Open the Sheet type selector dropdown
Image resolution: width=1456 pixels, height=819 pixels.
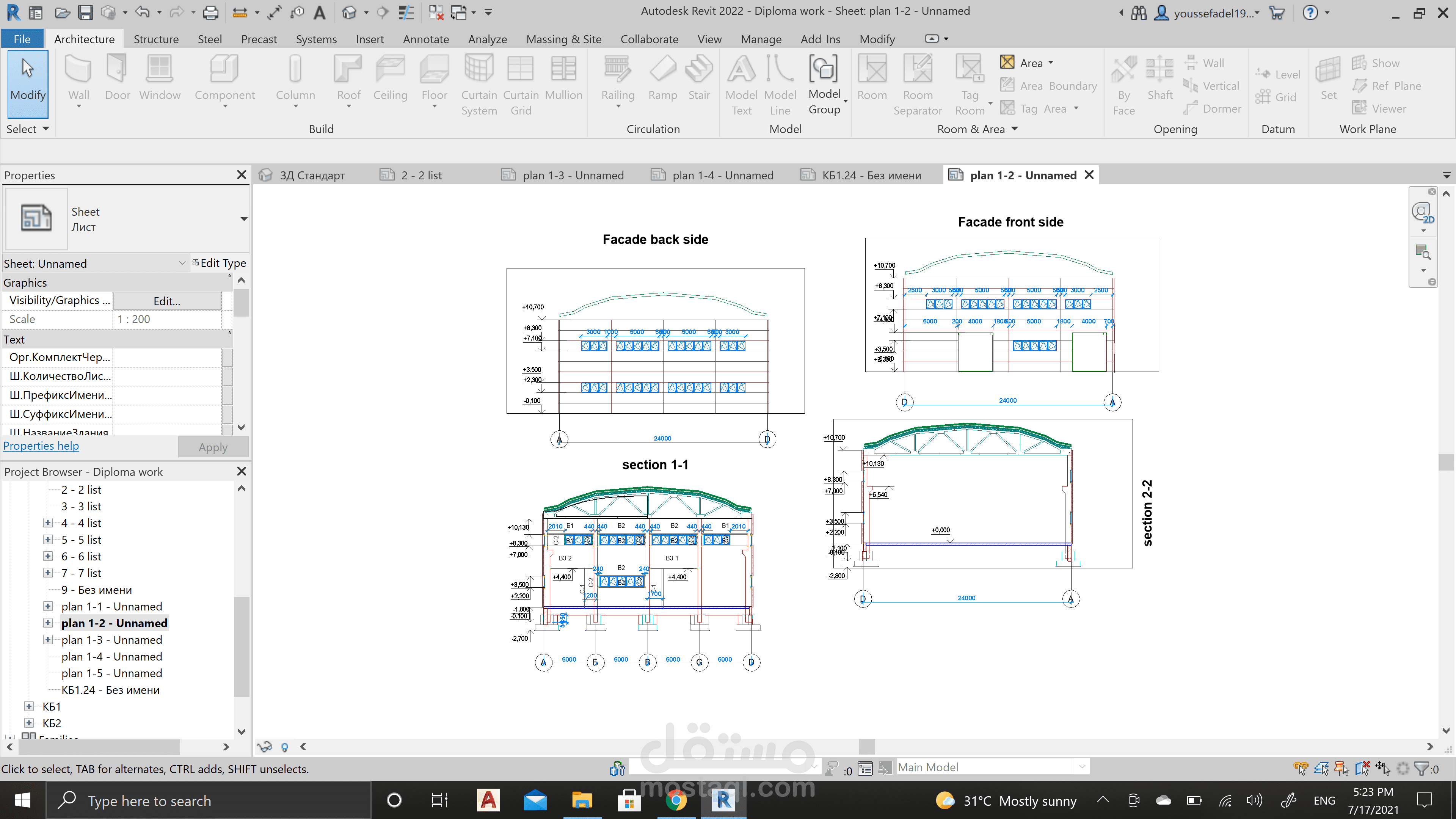click(243, 219)
